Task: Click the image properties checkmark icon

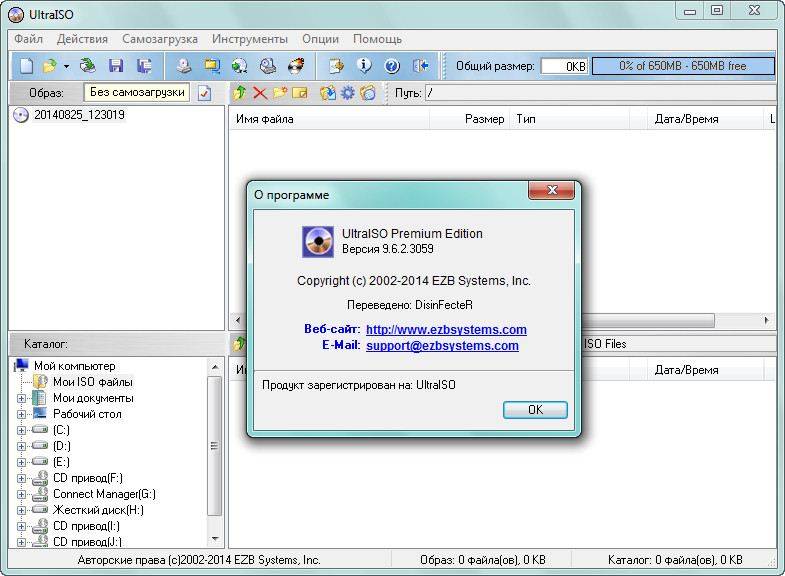Action: (204, 93)
